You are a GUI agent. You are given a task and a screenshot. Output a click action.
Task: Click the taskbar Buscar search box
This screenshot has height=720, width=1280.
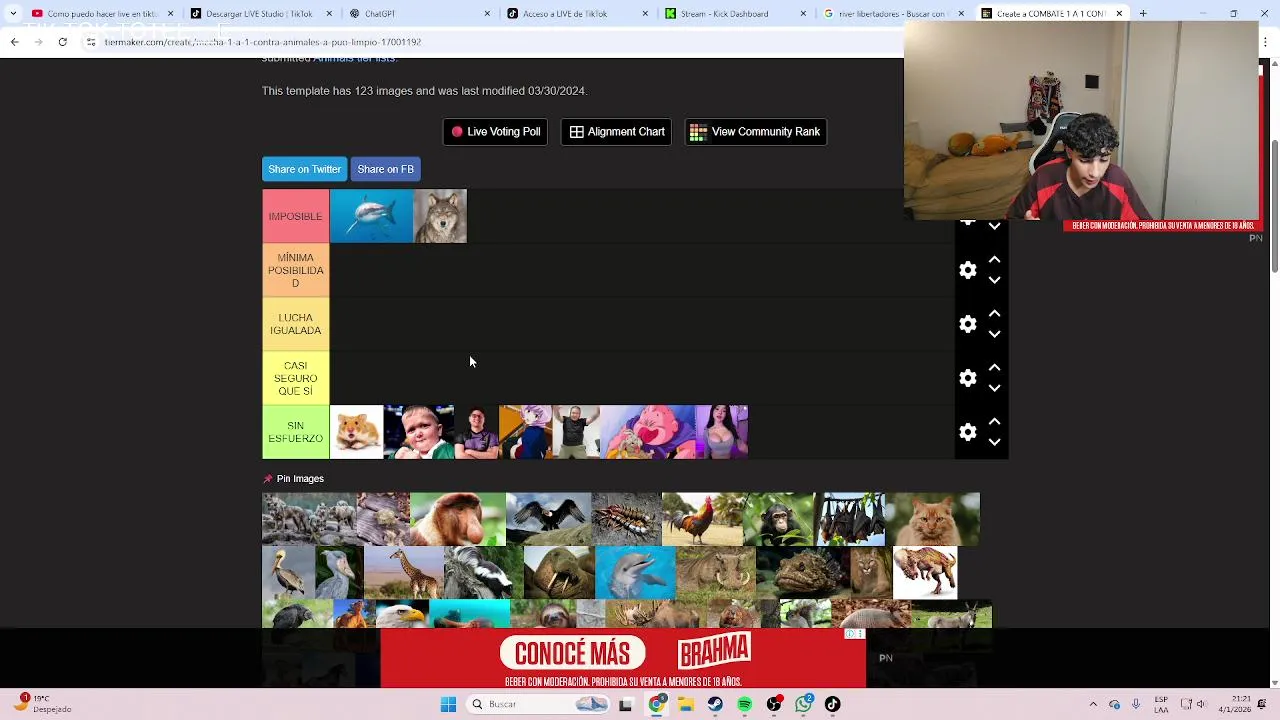[x=539, y=704]
